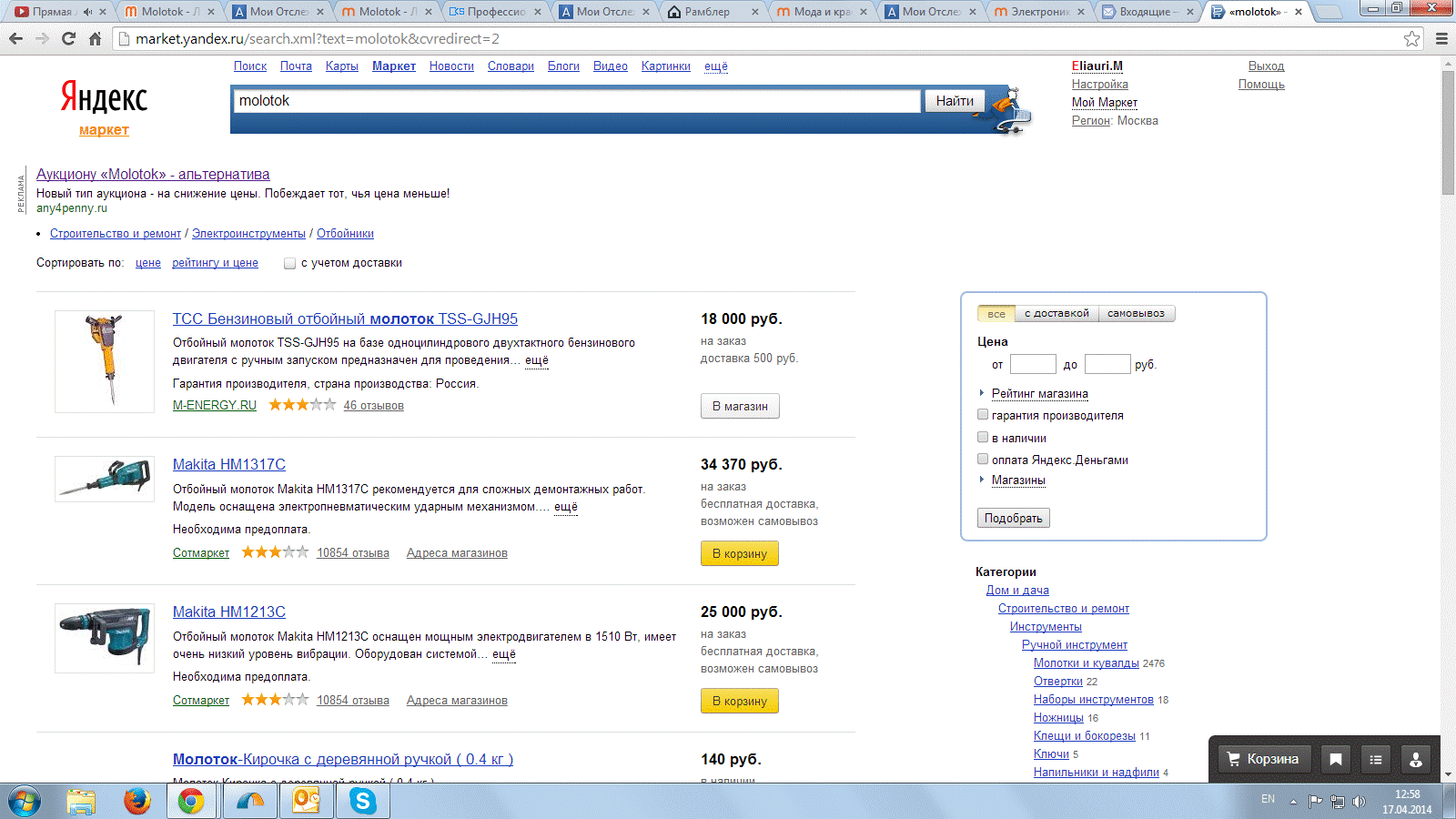
Task: Click the 'Выход' logout link
Action: click(1266, 66)
